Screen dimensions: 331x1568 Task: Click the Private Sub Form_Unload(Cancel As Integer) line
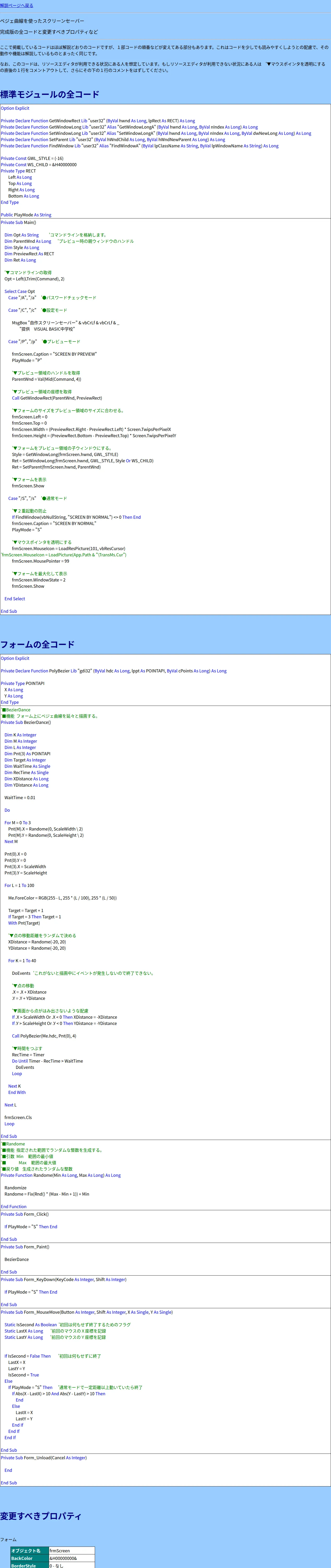coord(44,1458)
